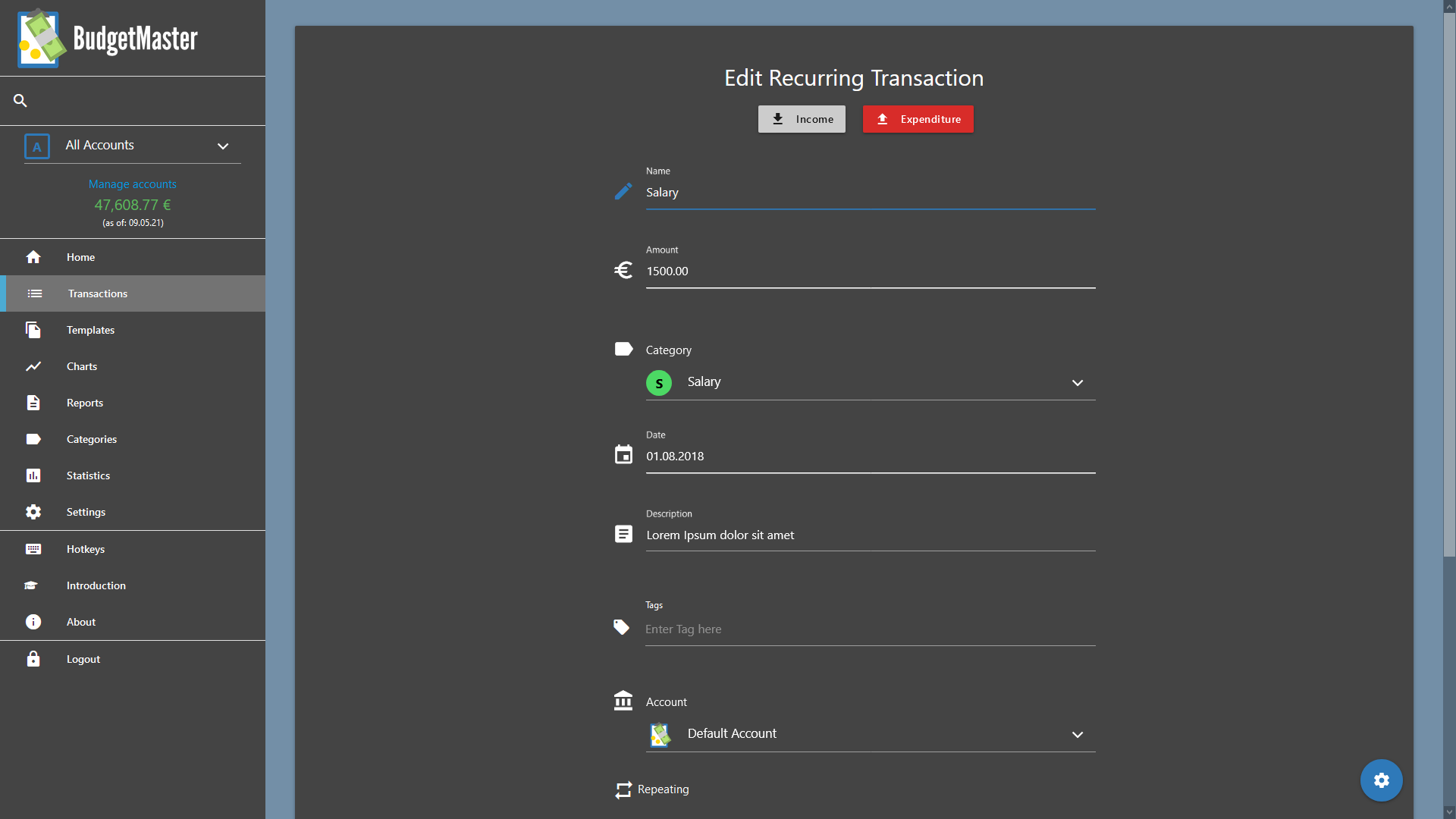1456x819 pixels.
Task: Click the Description text field
Action: 871,535
